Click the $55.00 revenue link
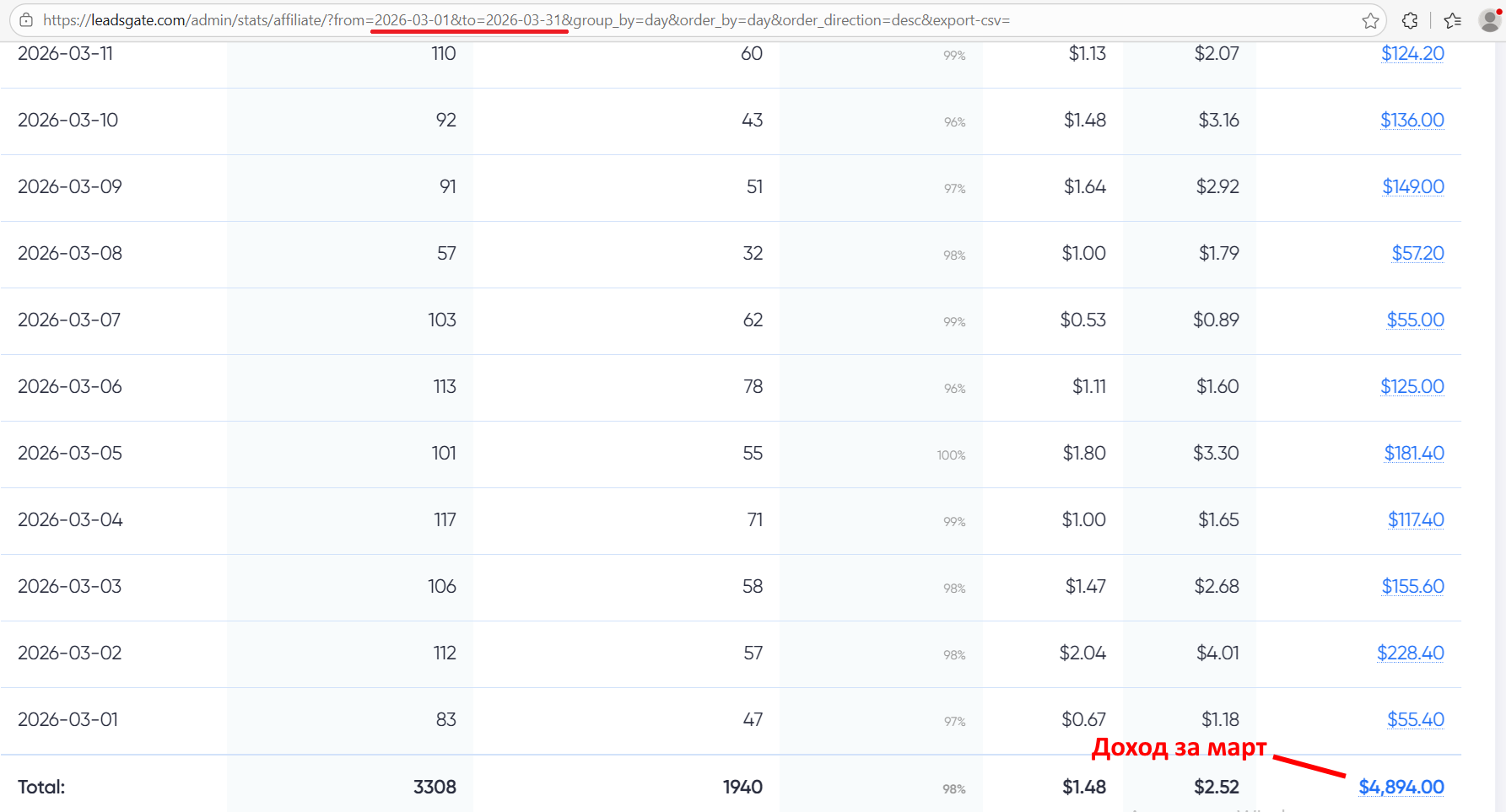The height and width of the screenshot is (812, 1506). click(x=1415, y=320)
